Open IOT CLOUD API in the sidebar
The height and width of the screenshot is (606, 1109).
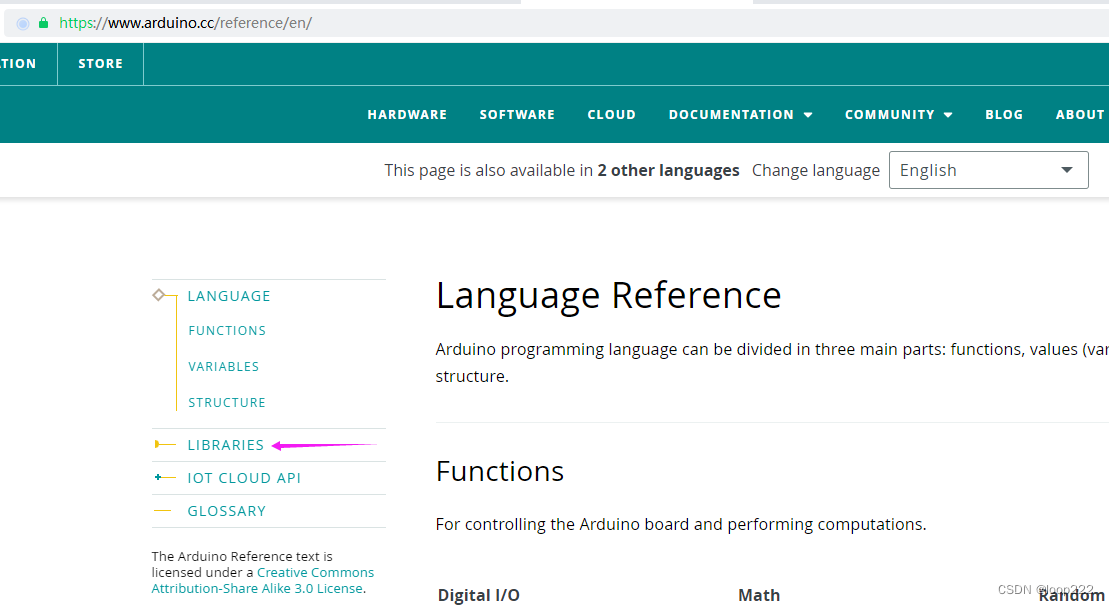click(x=244, y=479)
